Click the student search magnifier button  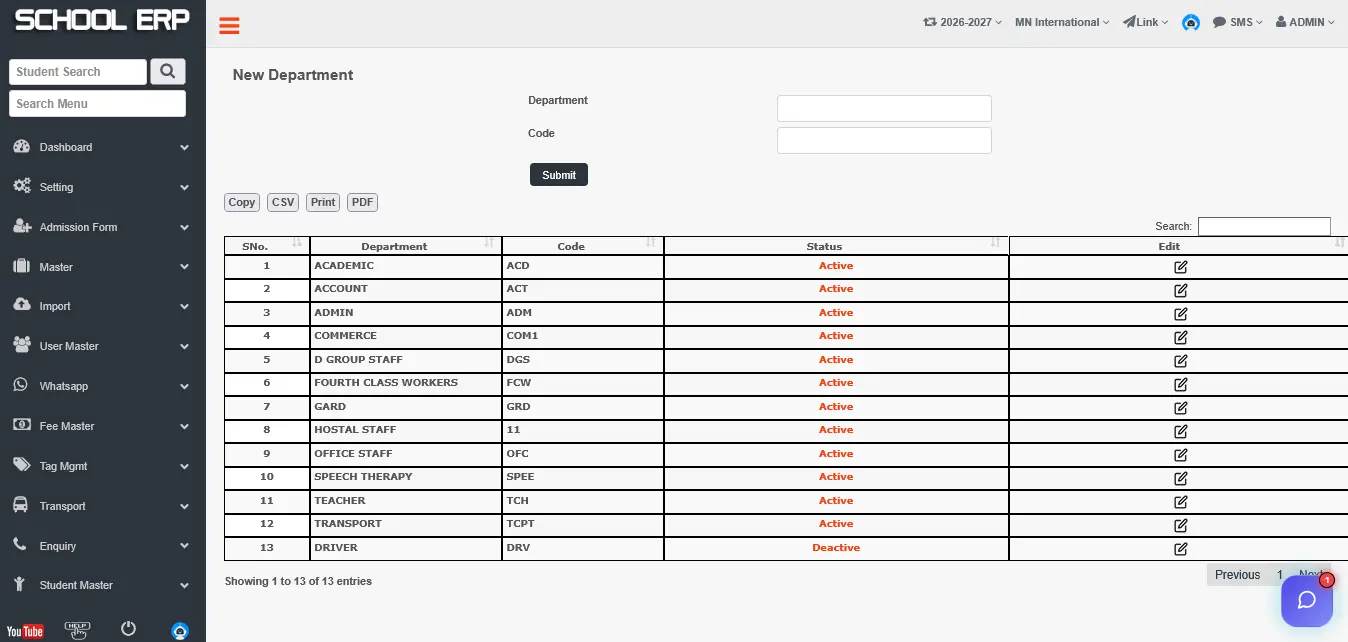(168, 72)
